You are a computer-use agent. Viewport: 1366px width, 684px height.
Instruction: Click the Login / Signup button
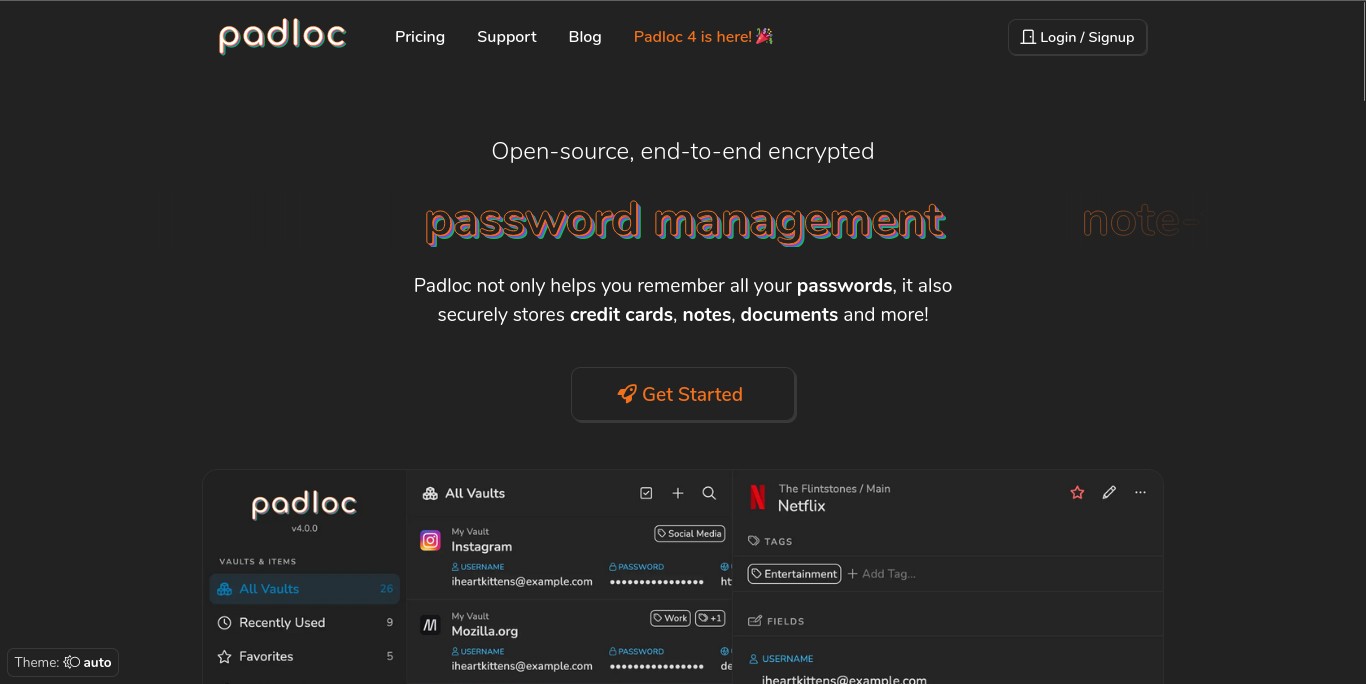pyautogui.click(x=1077, y=37)
